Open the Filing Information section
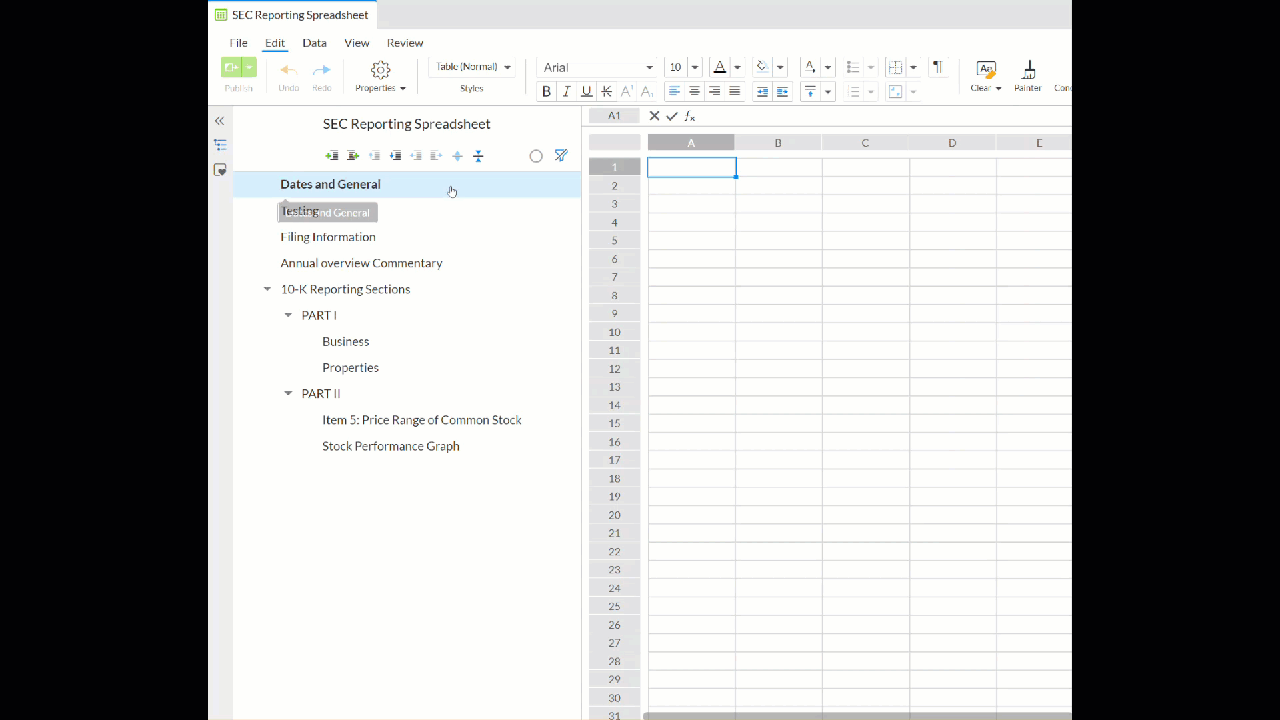1280x720 pixels. point(328,237)
